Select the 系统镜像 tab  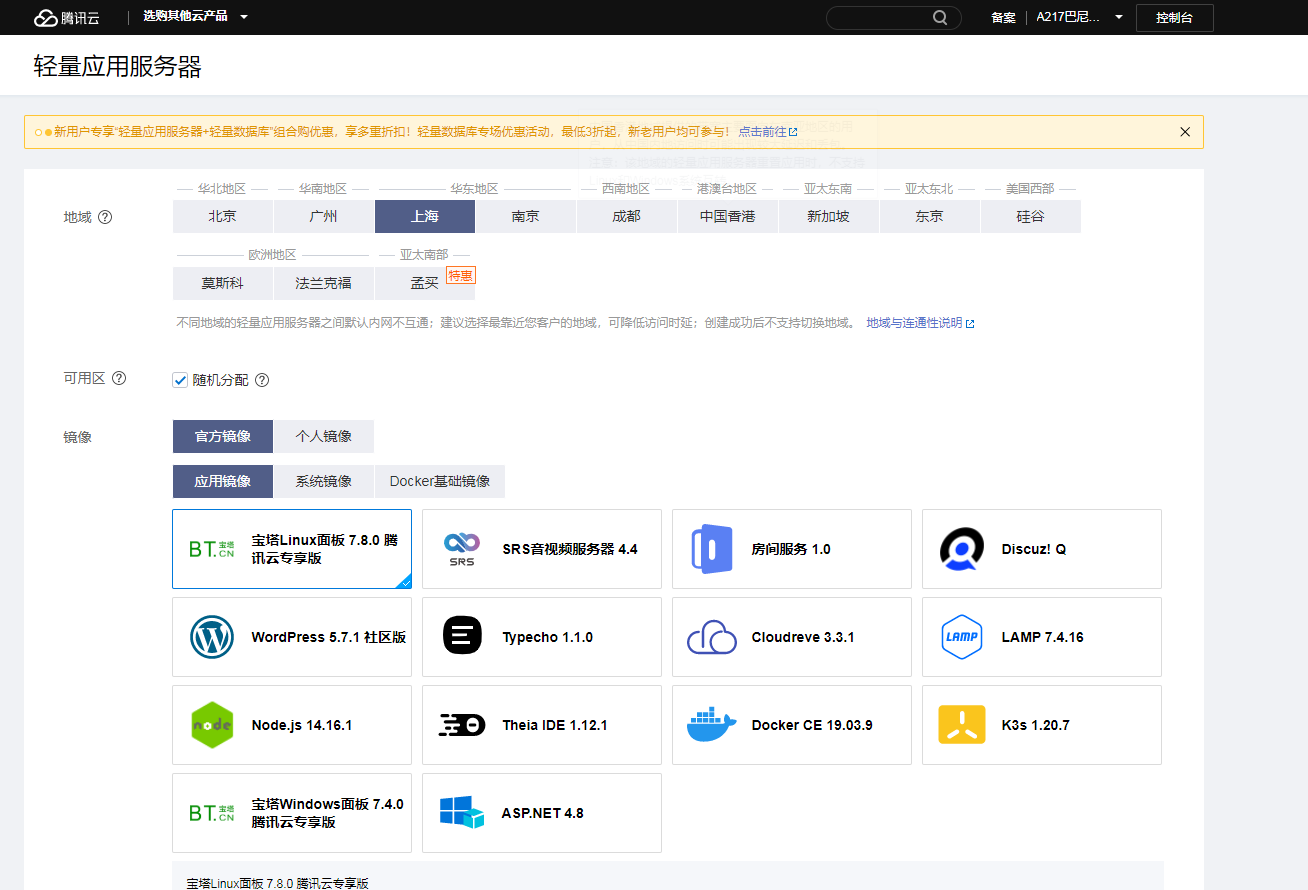pyautogui.click(x=324, y=481)
